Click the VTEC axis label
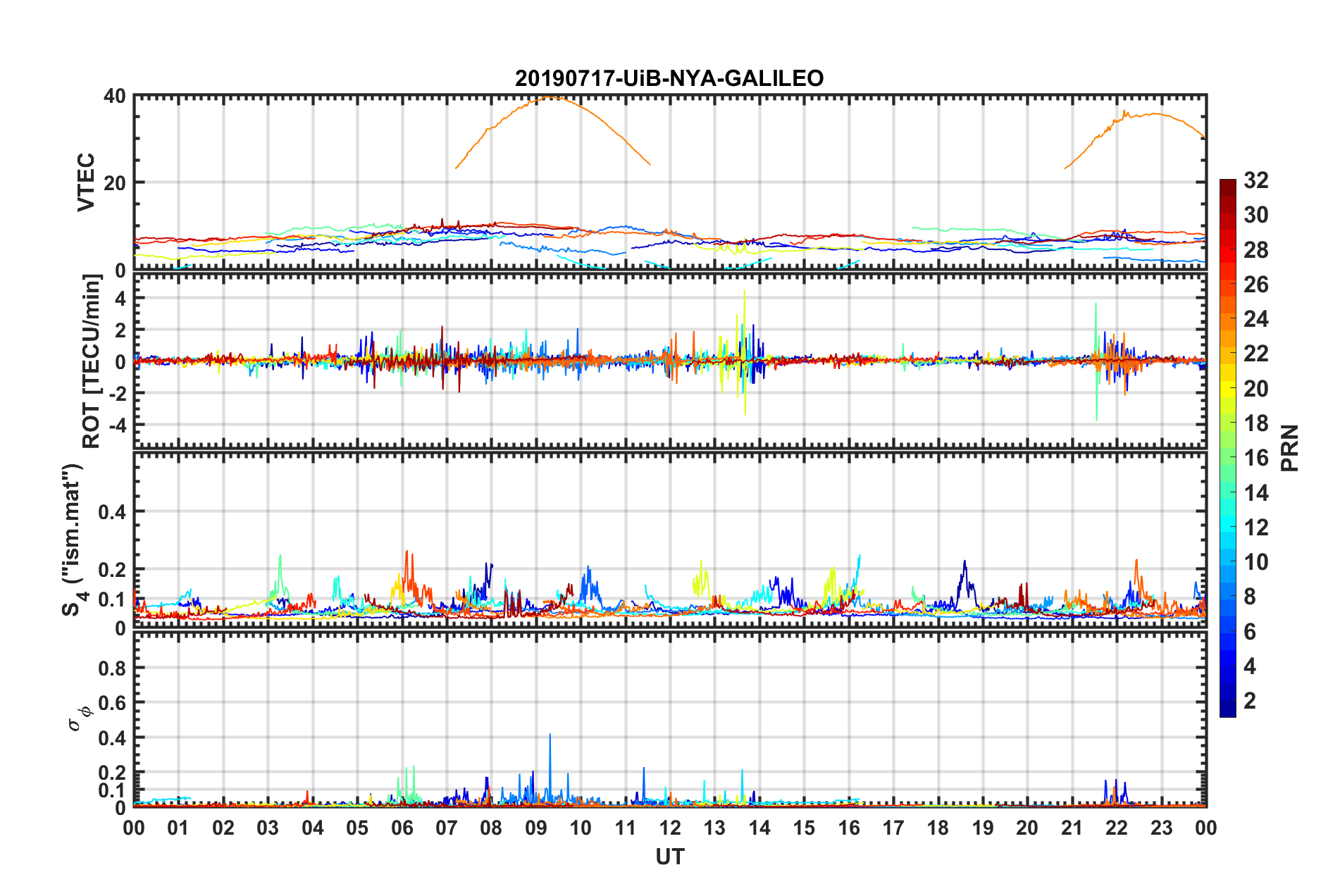 [86, 182]
